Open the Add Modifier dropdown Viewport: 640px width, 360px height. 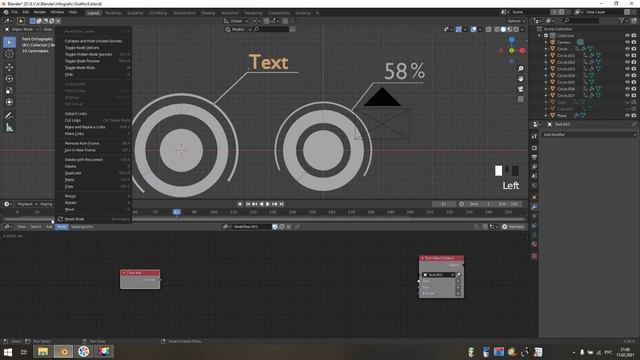[x=589, y=134]
